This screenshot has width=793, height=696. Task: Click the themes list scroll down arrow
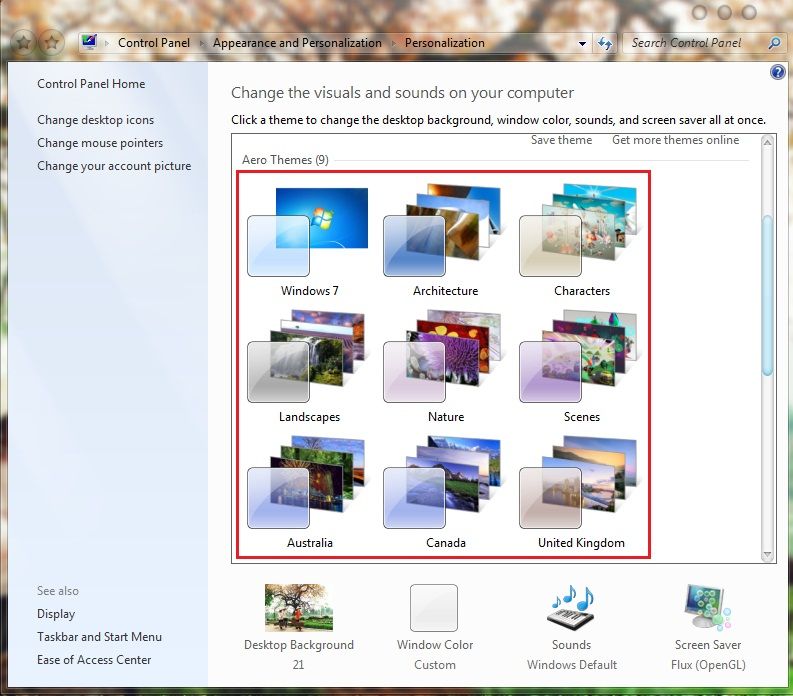767,555
